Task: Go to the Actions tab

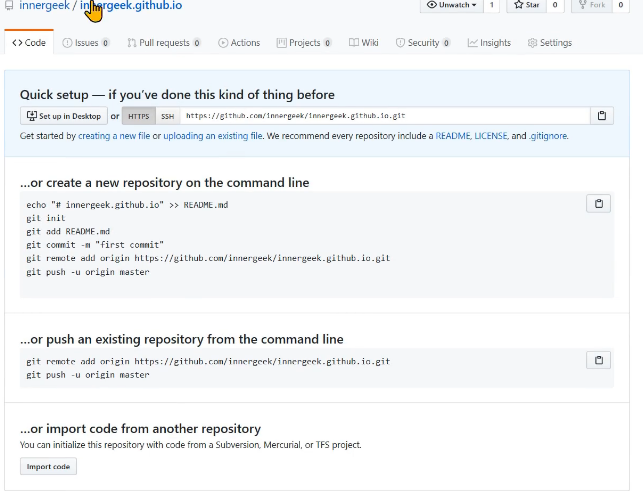Action: [239, 43]
